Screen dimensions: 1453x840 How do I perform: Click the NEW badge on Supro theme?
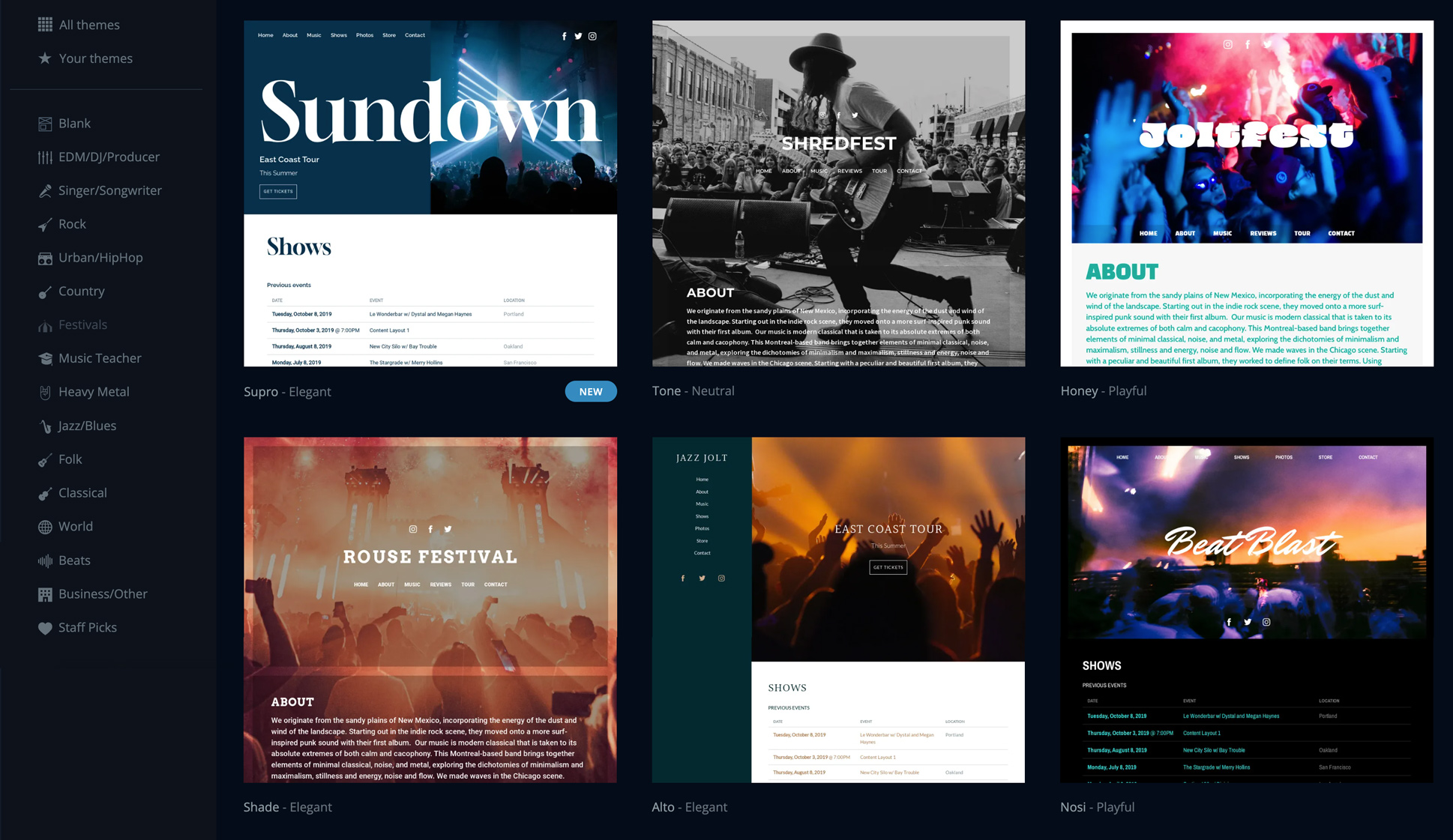pos(590,390)
